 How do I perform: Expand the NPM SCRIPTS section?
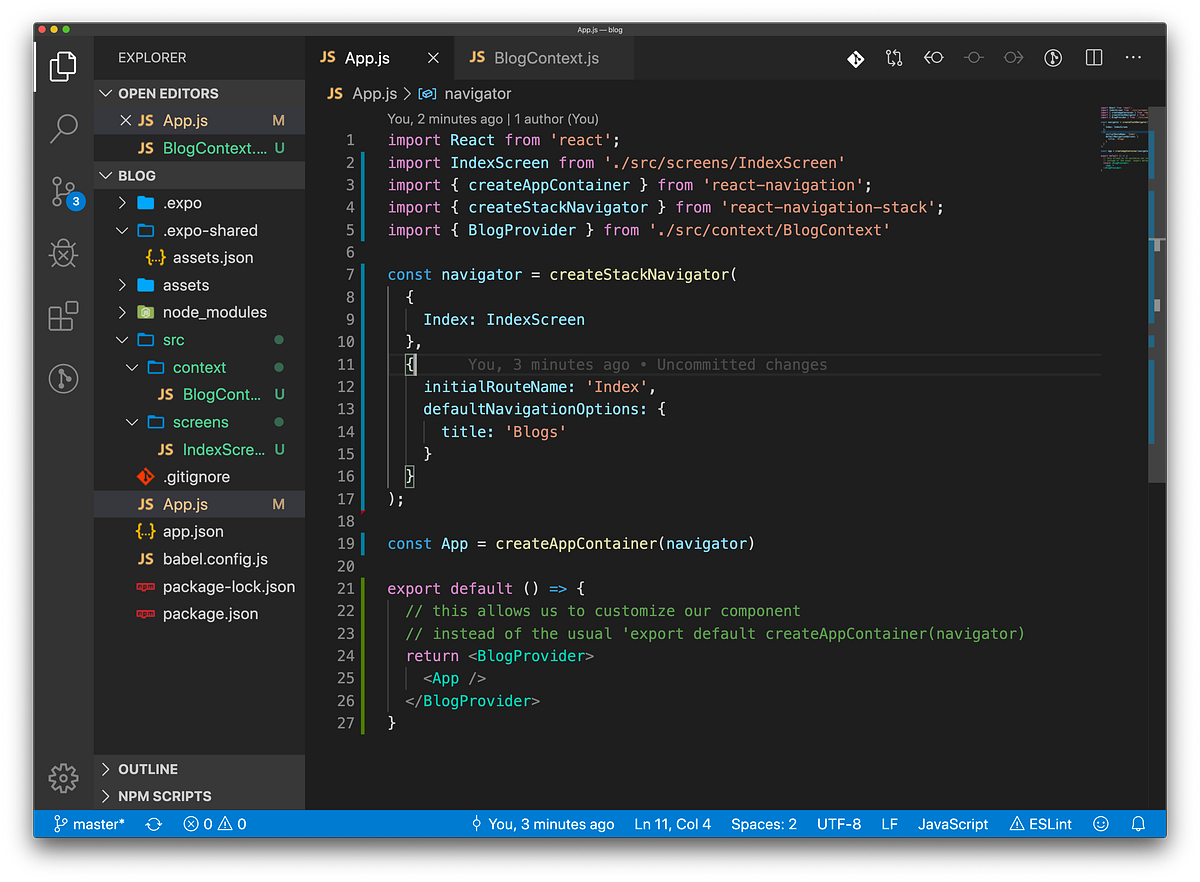point(164,796)
